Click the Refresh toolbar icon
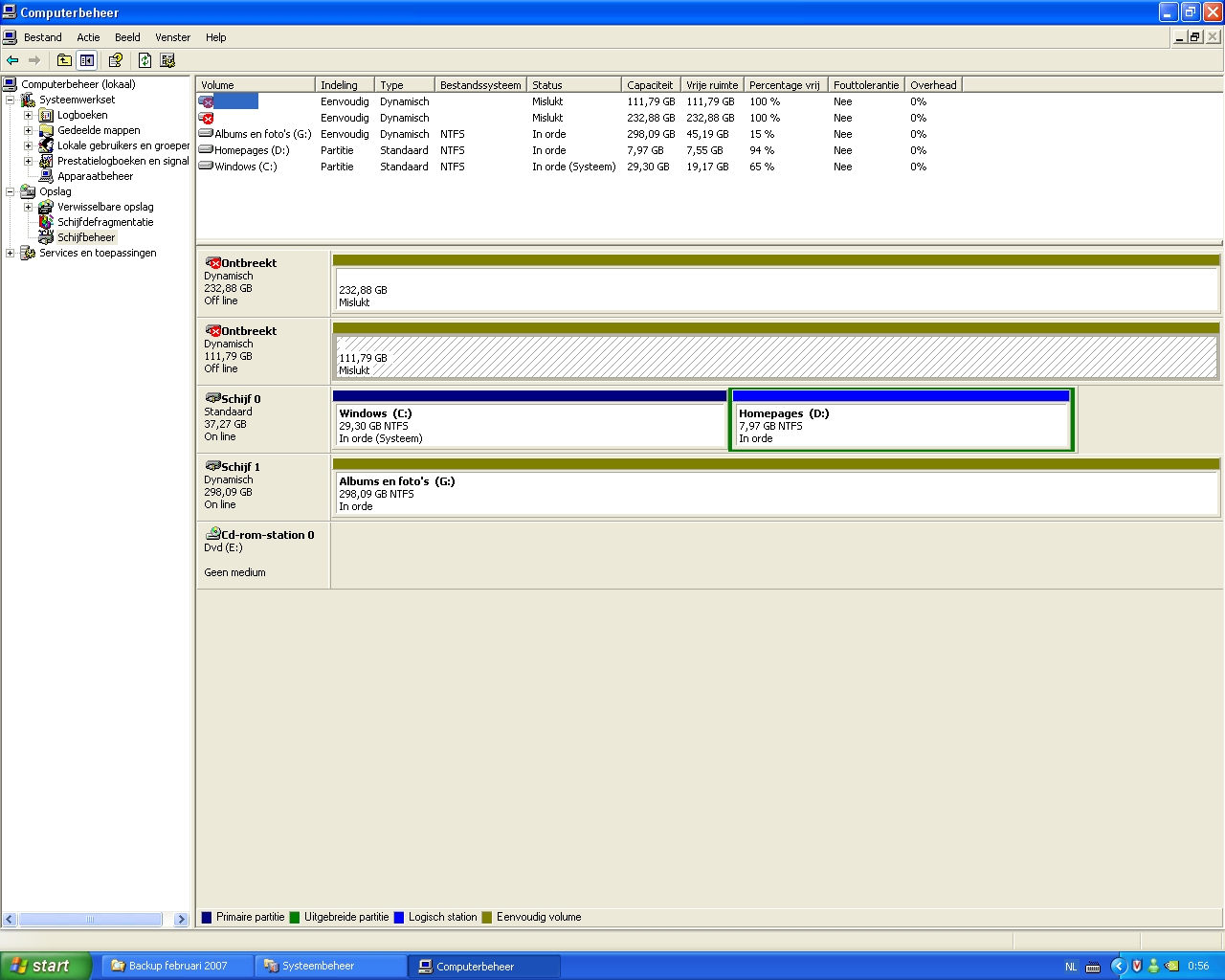The width and height of the screenshot is (1225, 980). click(x=145, y=60)
